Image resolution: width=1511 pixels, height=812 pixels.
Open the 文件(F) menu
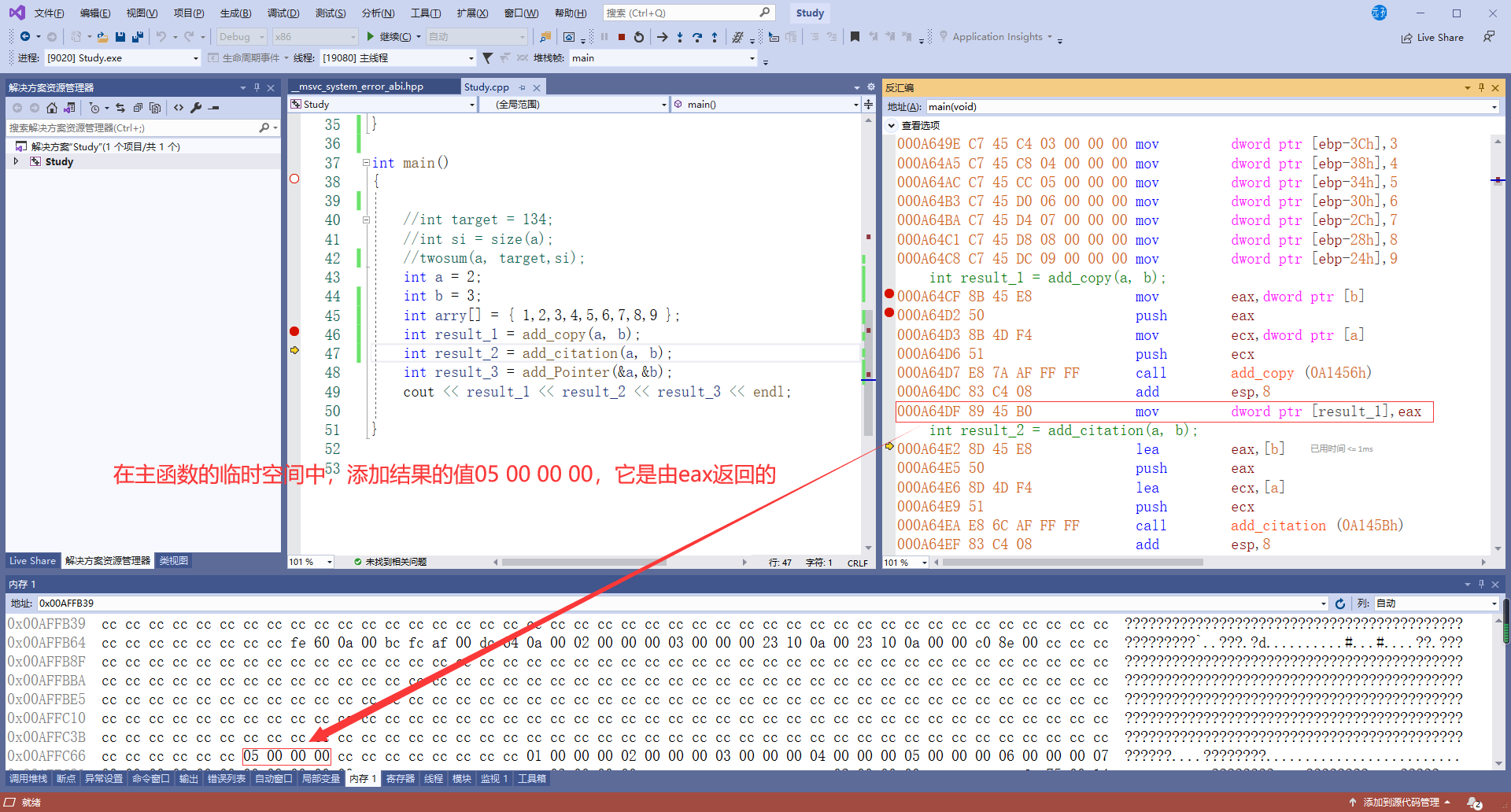(x=49, y=13)
